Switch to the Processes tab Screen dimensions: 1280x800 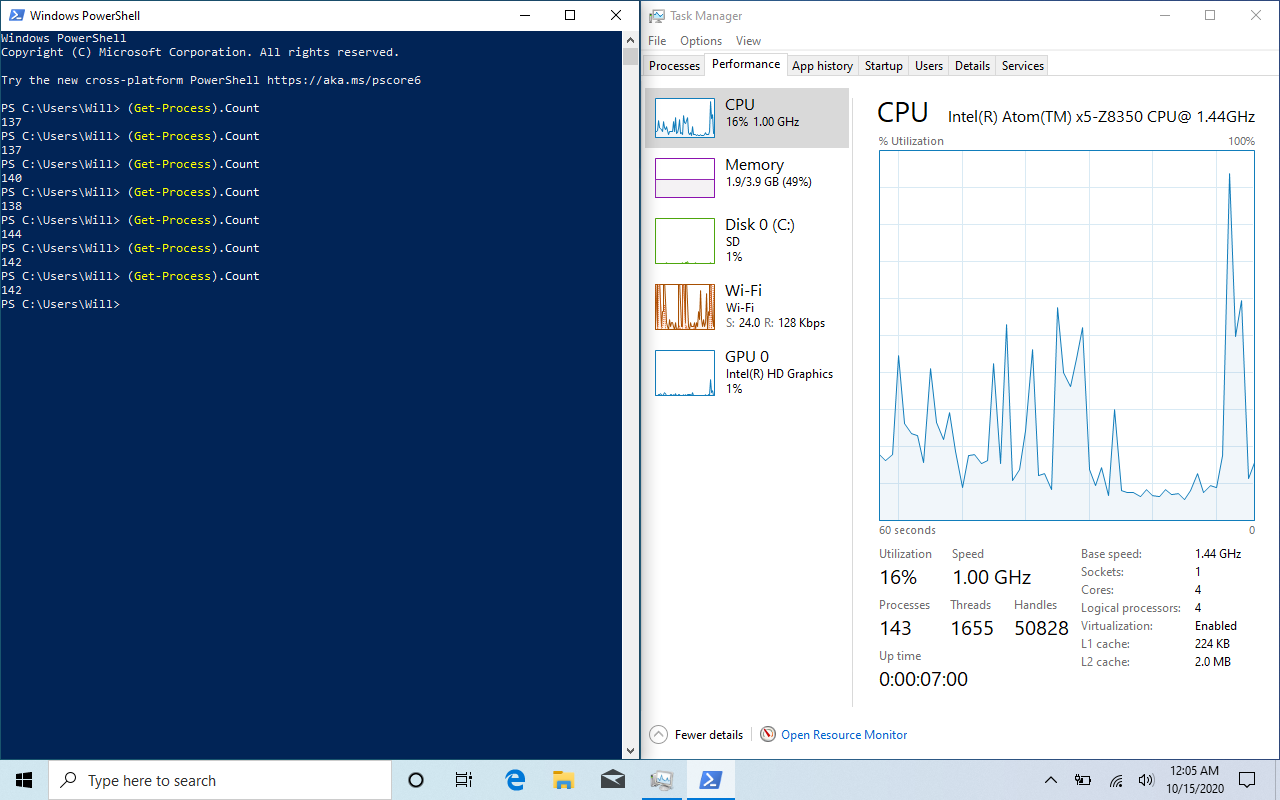click(674, 66)
